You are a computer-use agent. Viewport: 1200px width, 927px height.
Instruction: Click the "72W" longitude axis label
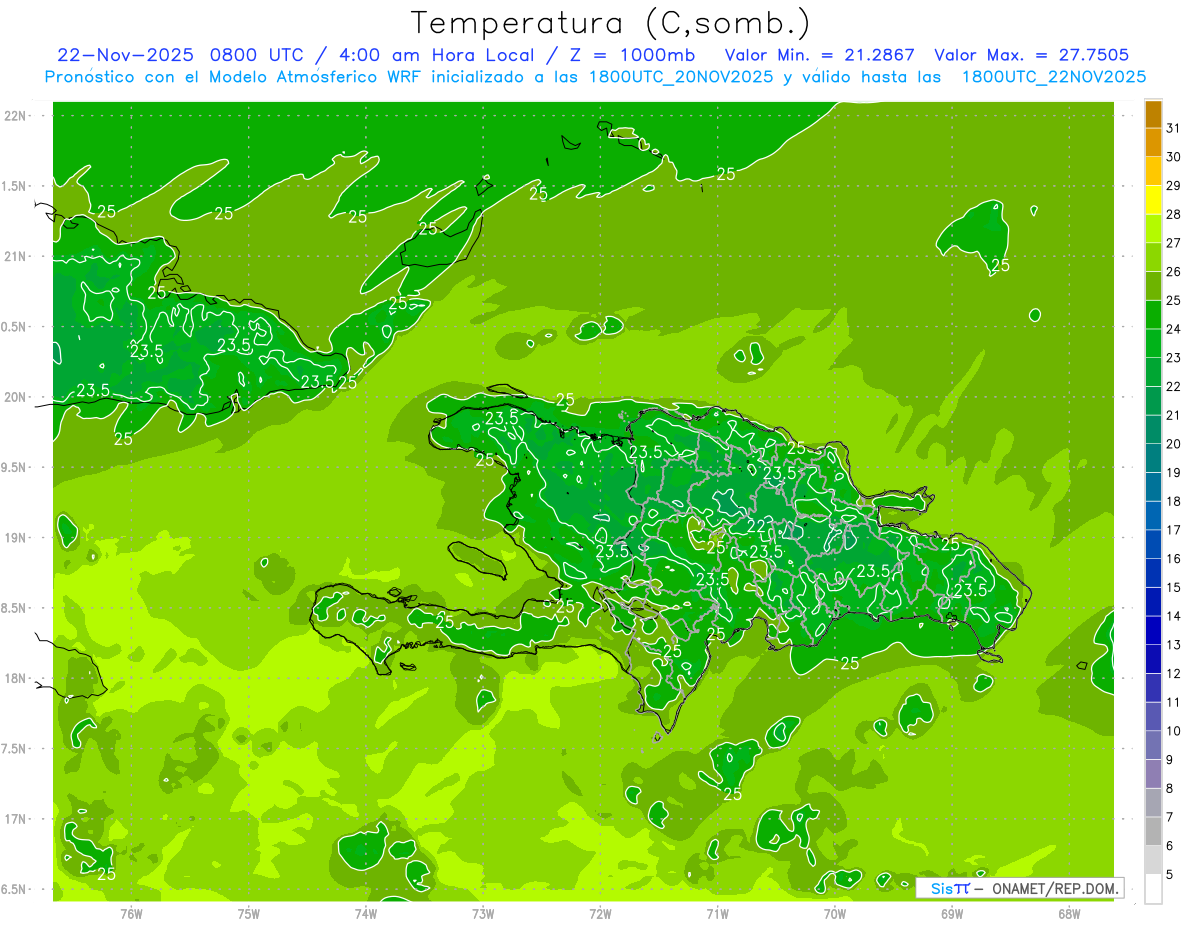pyautogui.click(x=600, y=914)
